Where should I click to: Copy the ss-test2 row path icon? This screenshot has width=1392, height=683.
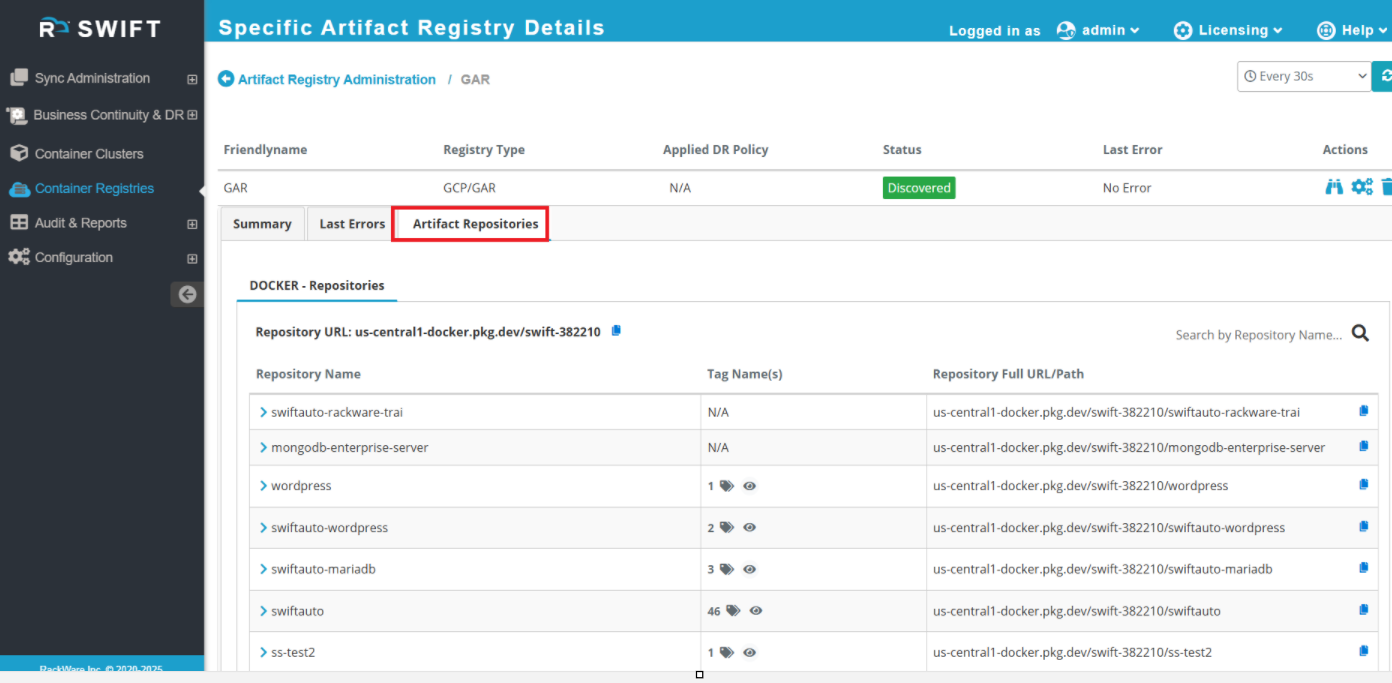[x=1363, y=651]
